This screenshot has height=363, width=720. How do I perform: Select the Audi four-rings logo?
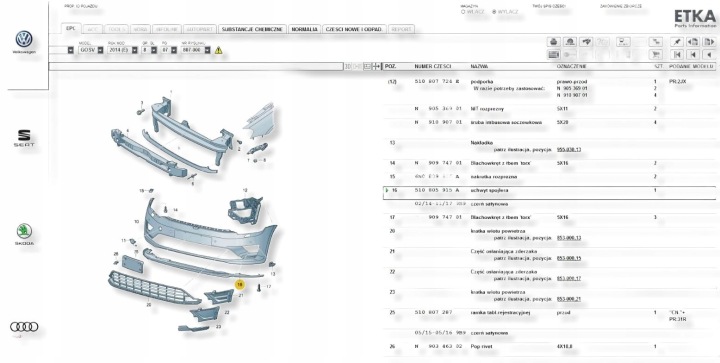click(x=24, y=327)
